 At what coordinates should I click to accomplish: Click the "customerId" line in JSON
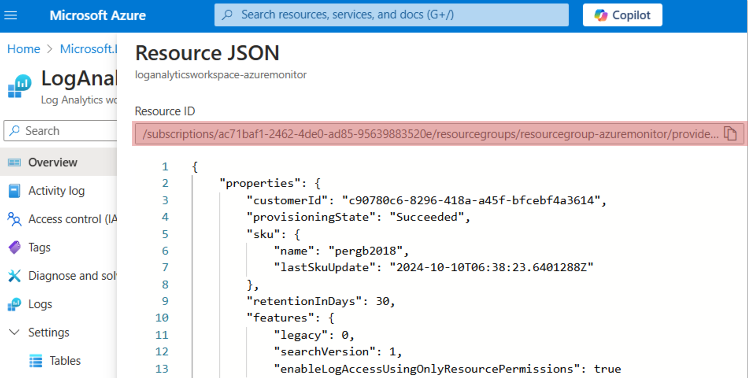(426, 200)
